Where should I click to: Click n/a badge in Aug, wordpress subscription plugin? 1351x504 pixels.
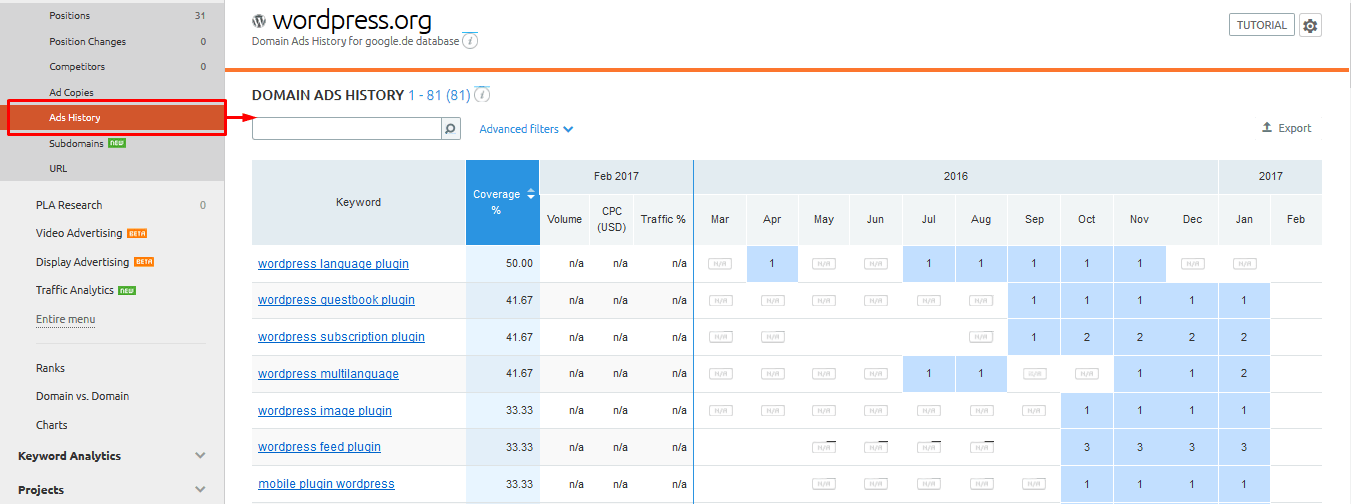tap(981, 337)
